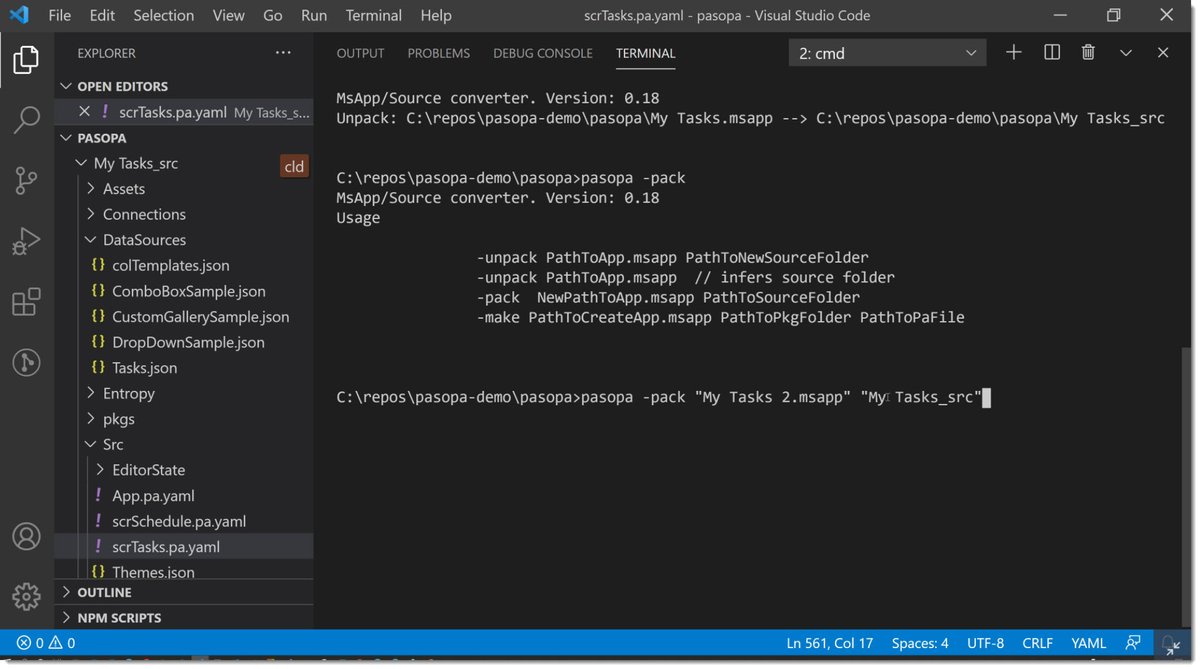This screenshot has height=669, width=1200.
Task: Close scrTasks.pa.yaml in Open Editors
Action: click(x=84, y=112)
